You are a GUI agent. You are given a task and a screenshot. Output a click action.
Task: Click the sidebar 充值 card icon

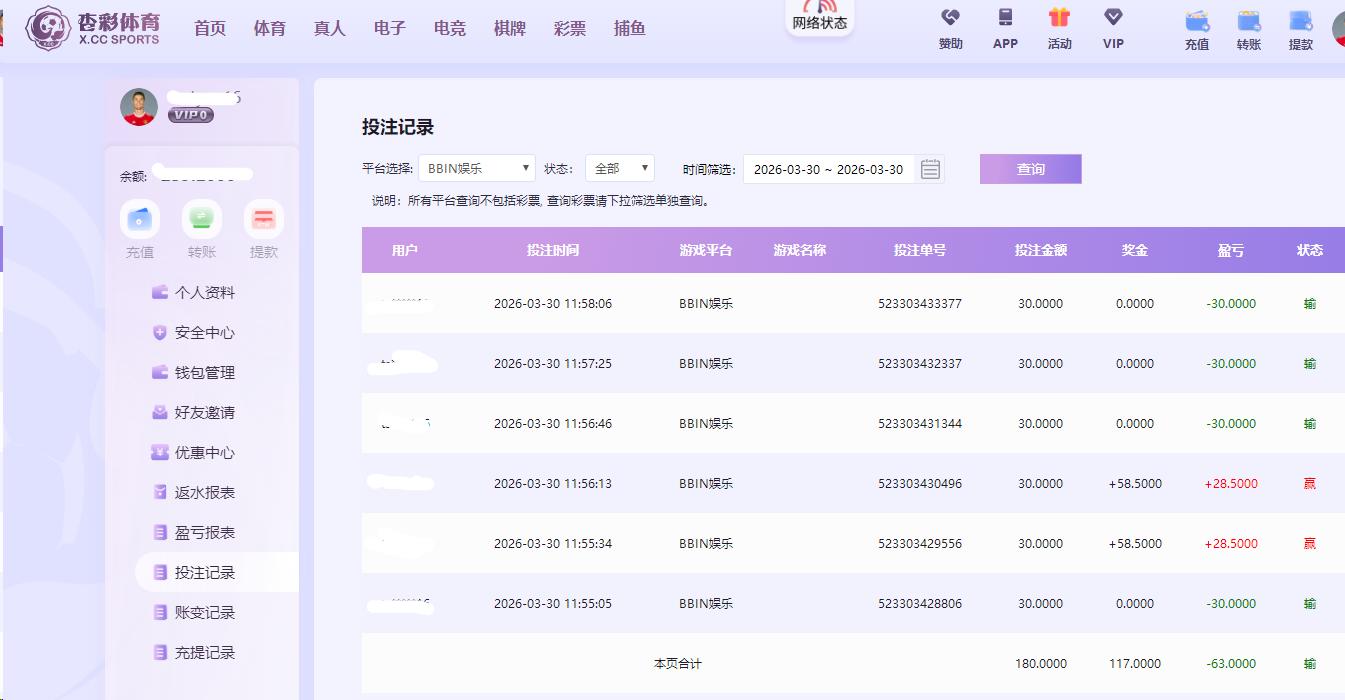140,219
